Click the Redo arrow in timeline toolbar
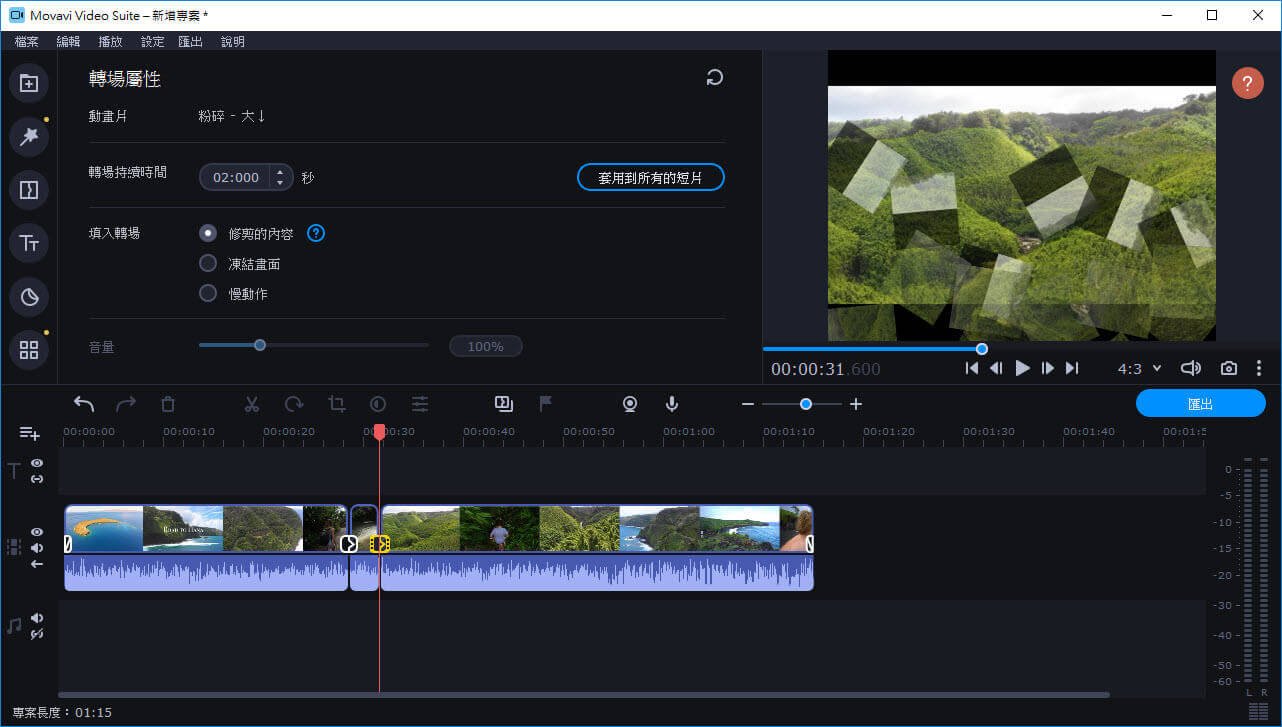 click(126, 404)
